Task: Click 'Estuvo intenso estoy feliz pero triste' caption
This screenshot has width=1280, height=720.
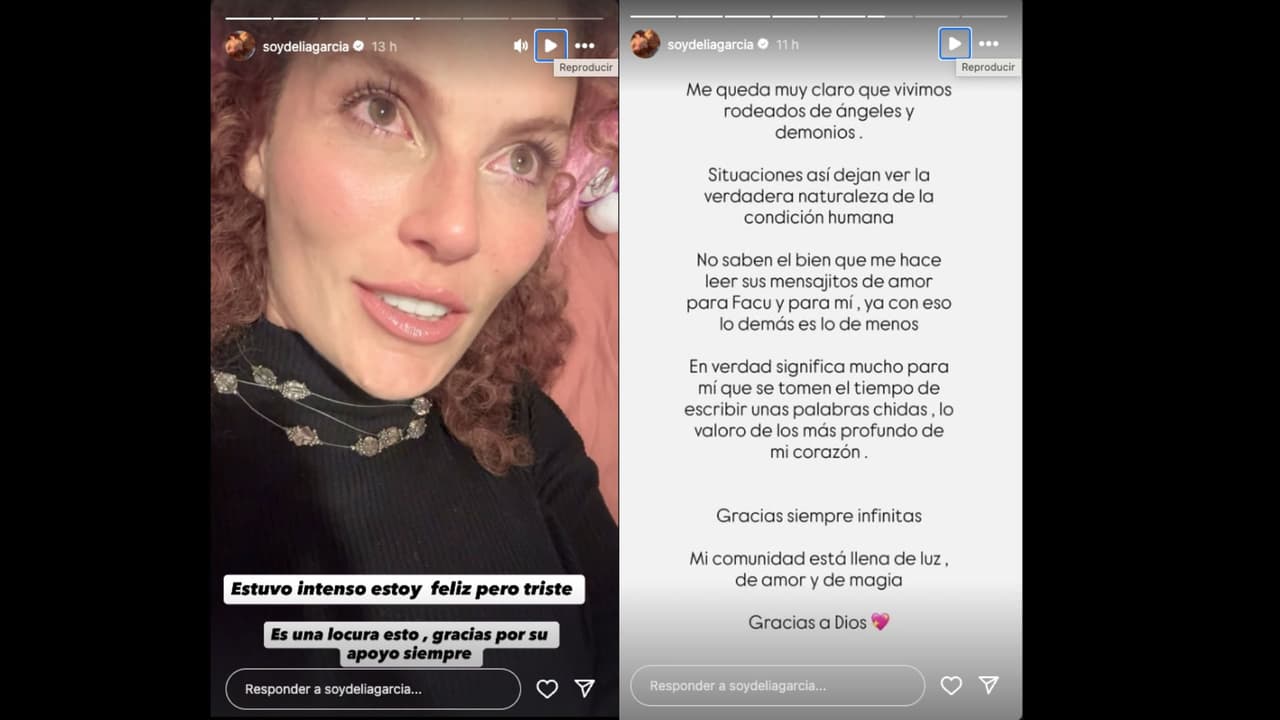Action: click(402, 589)
